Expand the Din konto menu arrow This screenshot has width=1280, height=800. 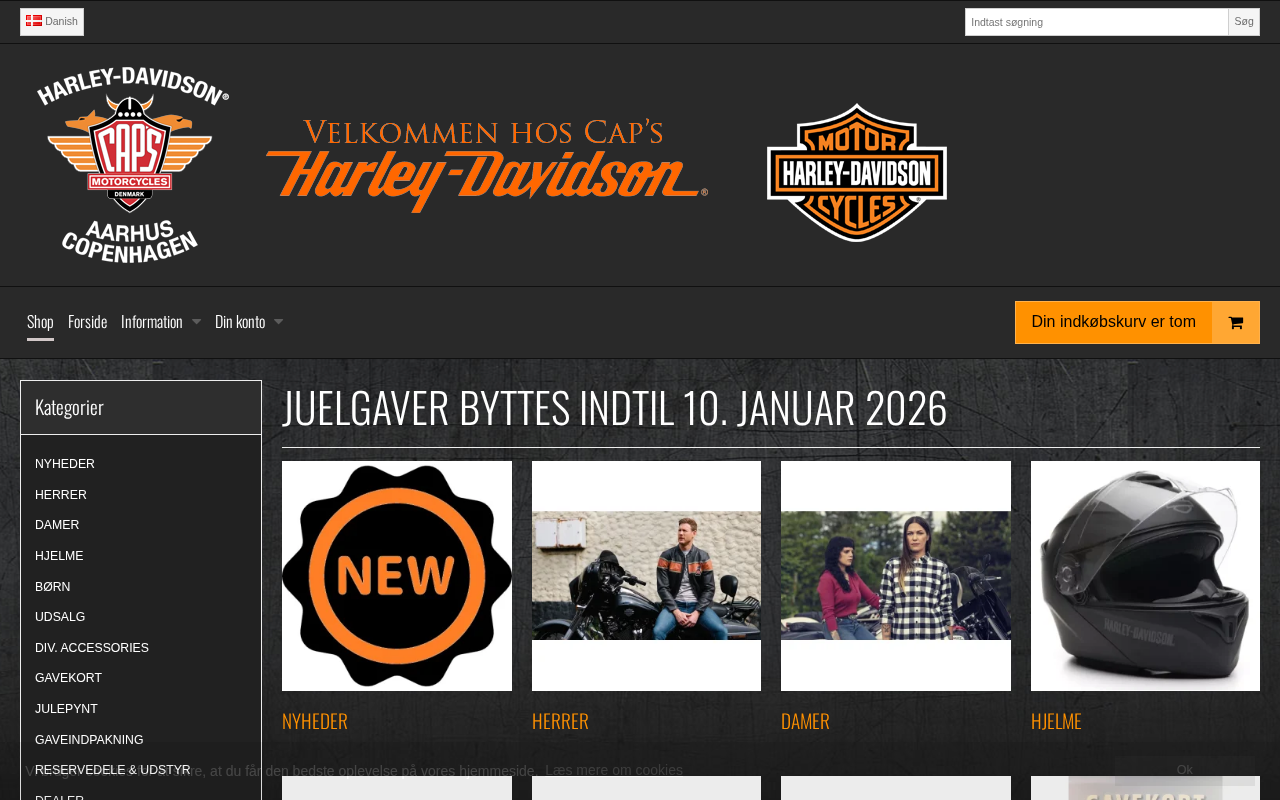click(278, 322)
